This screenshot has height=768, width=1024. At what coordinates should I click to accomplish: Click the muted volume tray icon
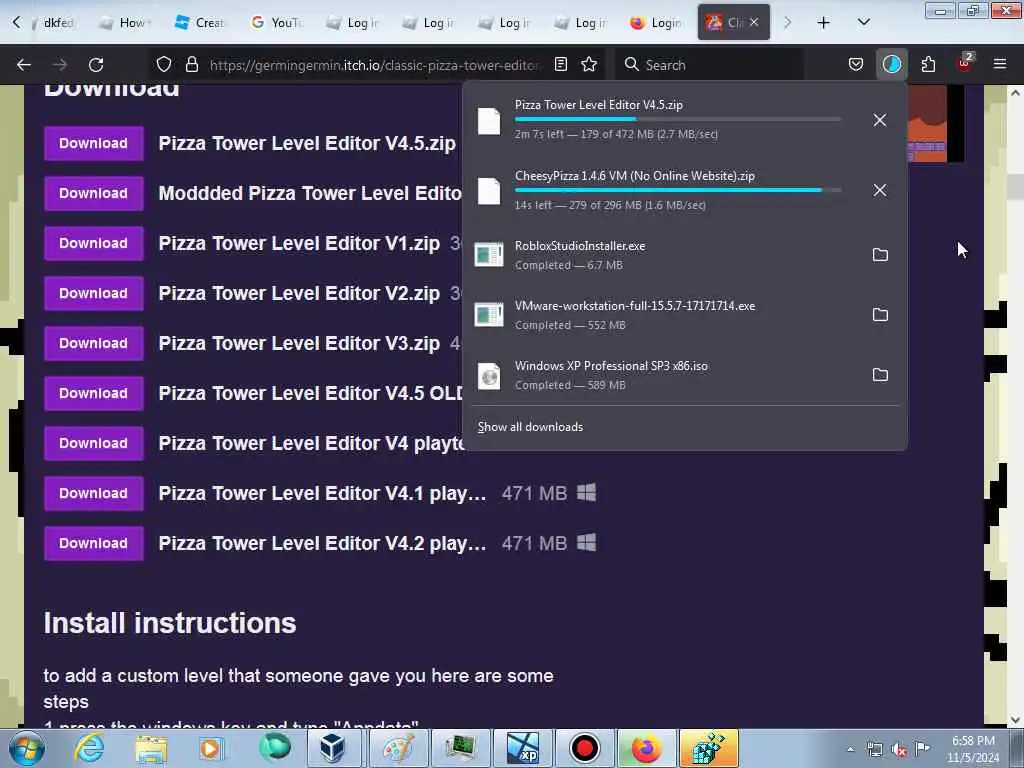click(899, 750)
